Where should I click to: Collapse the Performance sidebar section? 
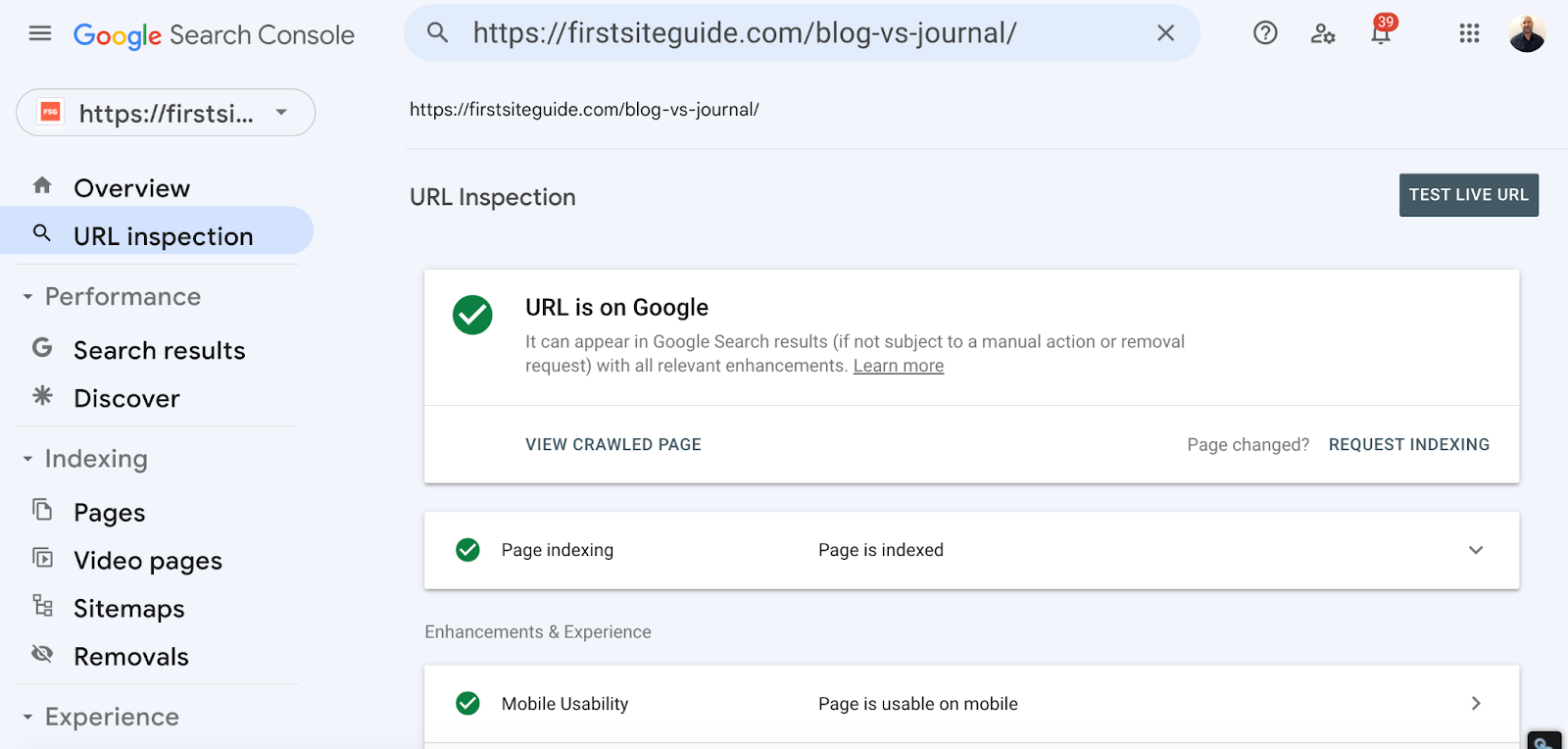(x=28, y=297)
